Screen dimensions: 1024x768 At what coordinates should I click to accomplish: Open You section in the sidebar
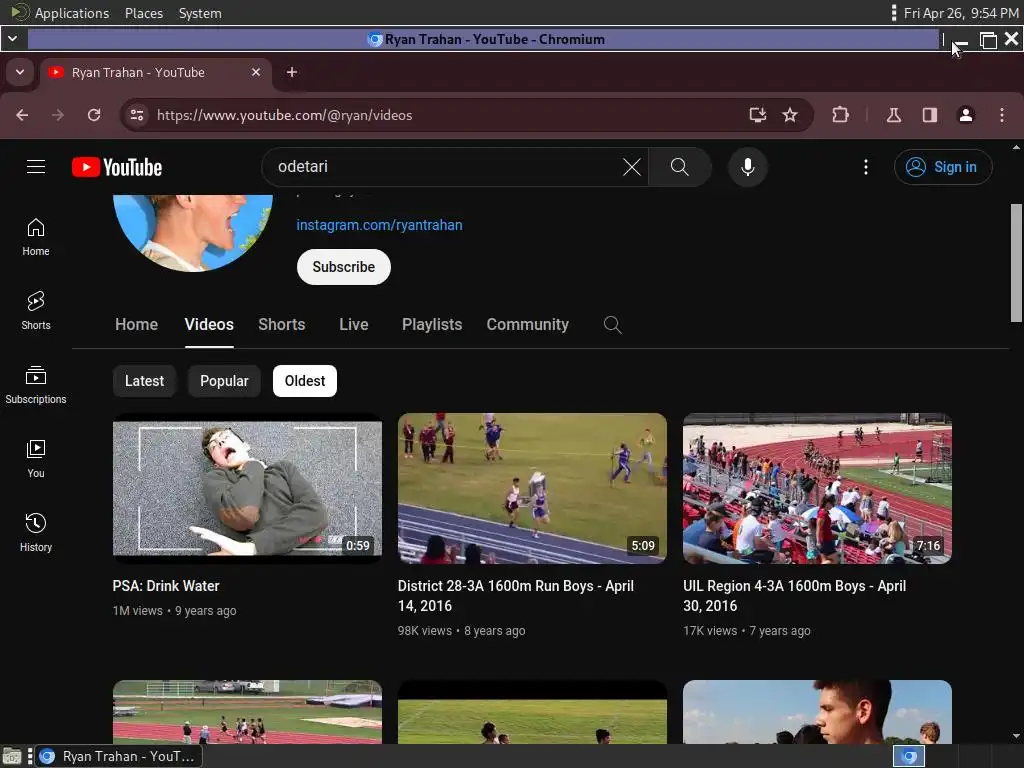pos(36,459)
